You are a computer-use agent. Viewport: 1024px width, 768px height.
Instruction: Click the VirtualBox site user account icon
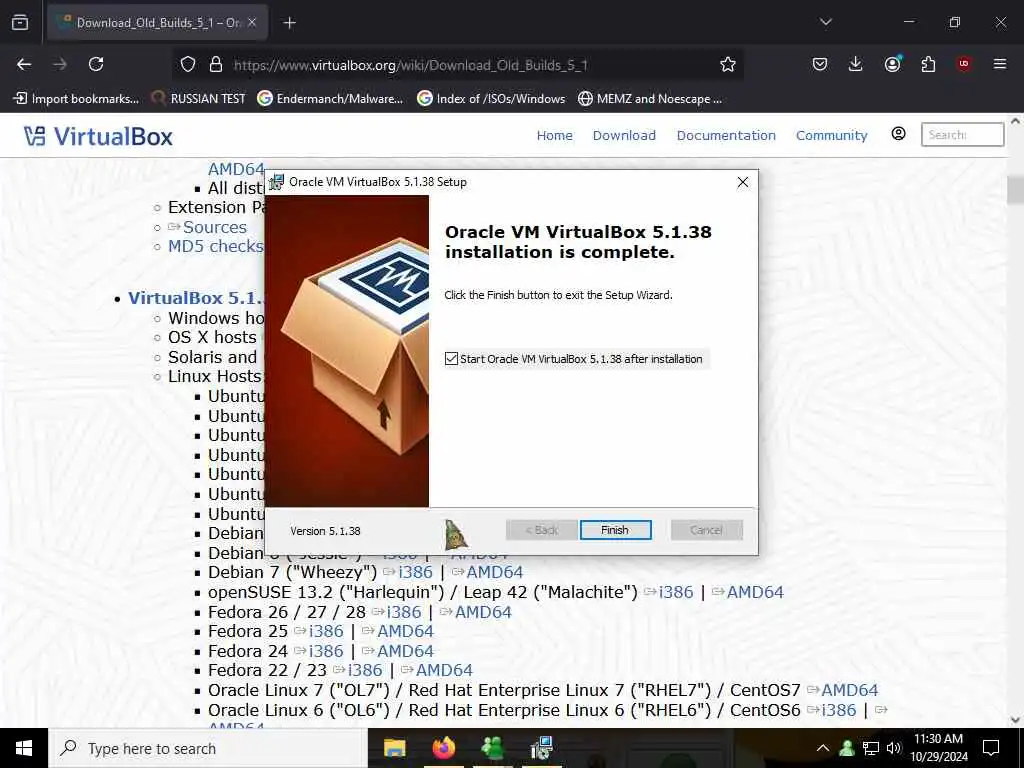pos(899,134)
